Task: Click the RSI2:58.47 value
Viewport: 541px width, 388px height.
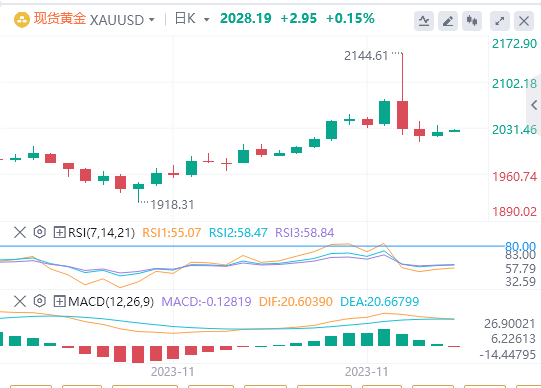Action: pyautogui.click(x=238, y=233)
